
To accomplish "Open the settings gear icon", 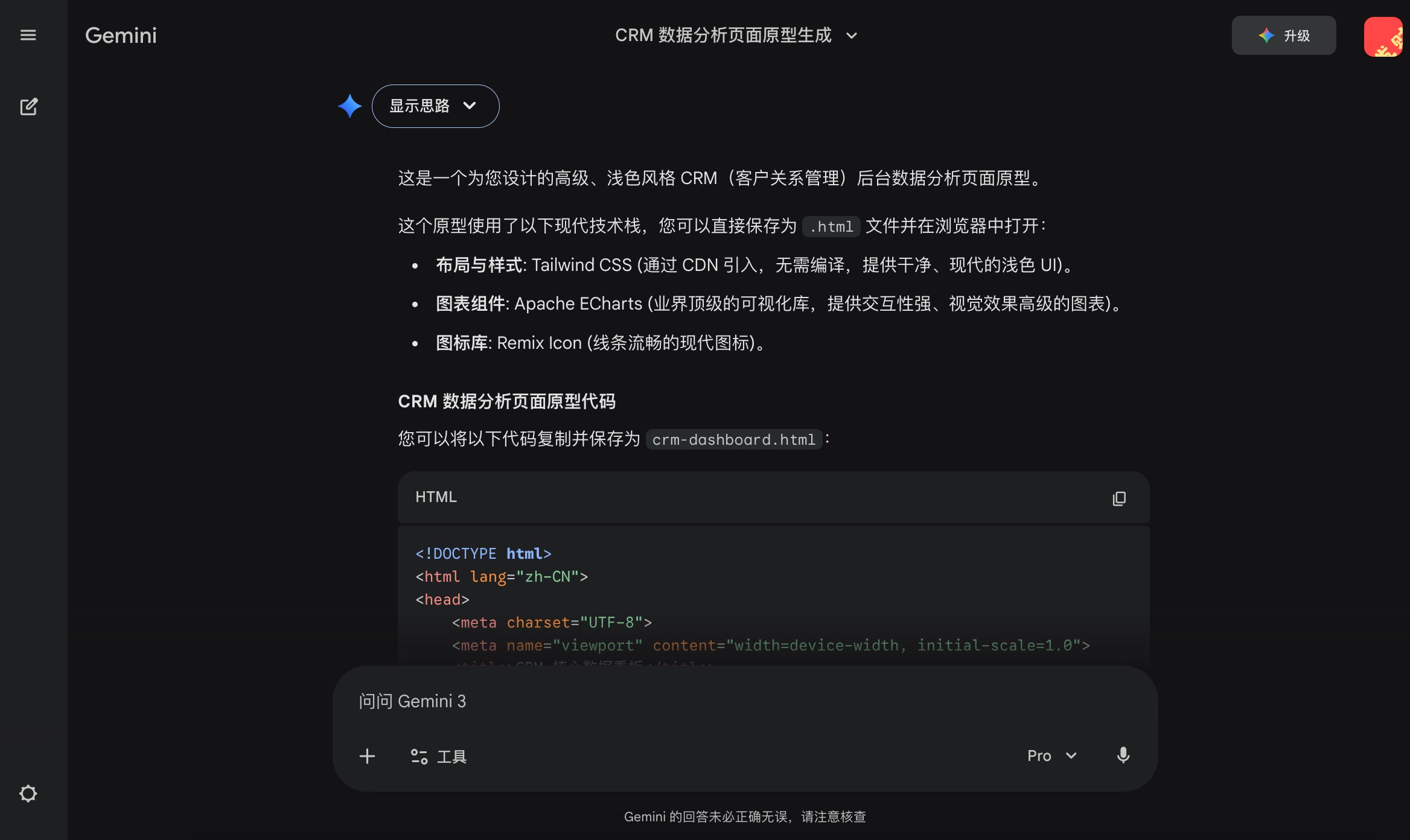I will (x=28, y=793).
